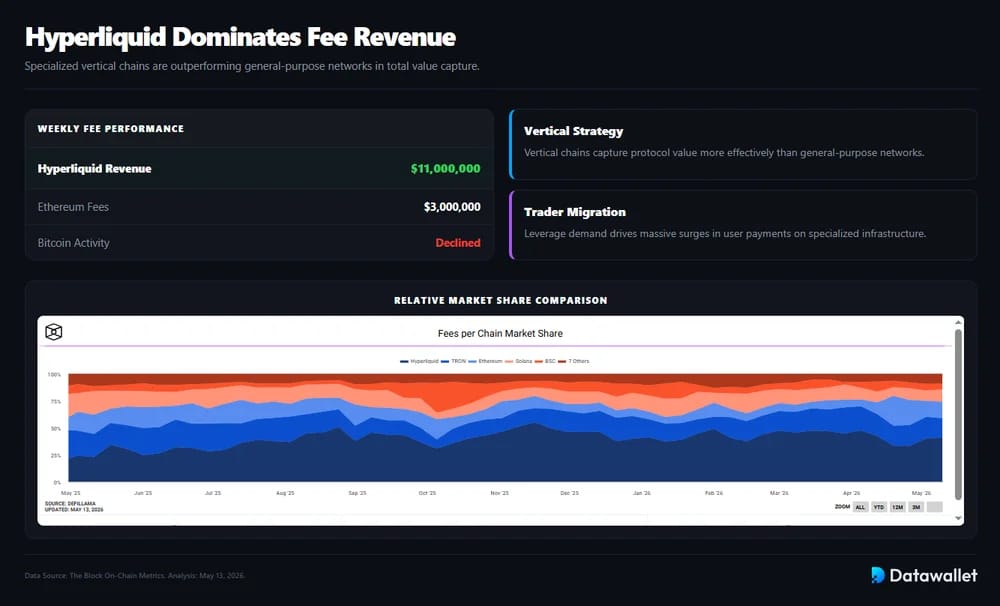Click the Datawallet wordmark text
Screen dimensions: 1000x606
933,575
